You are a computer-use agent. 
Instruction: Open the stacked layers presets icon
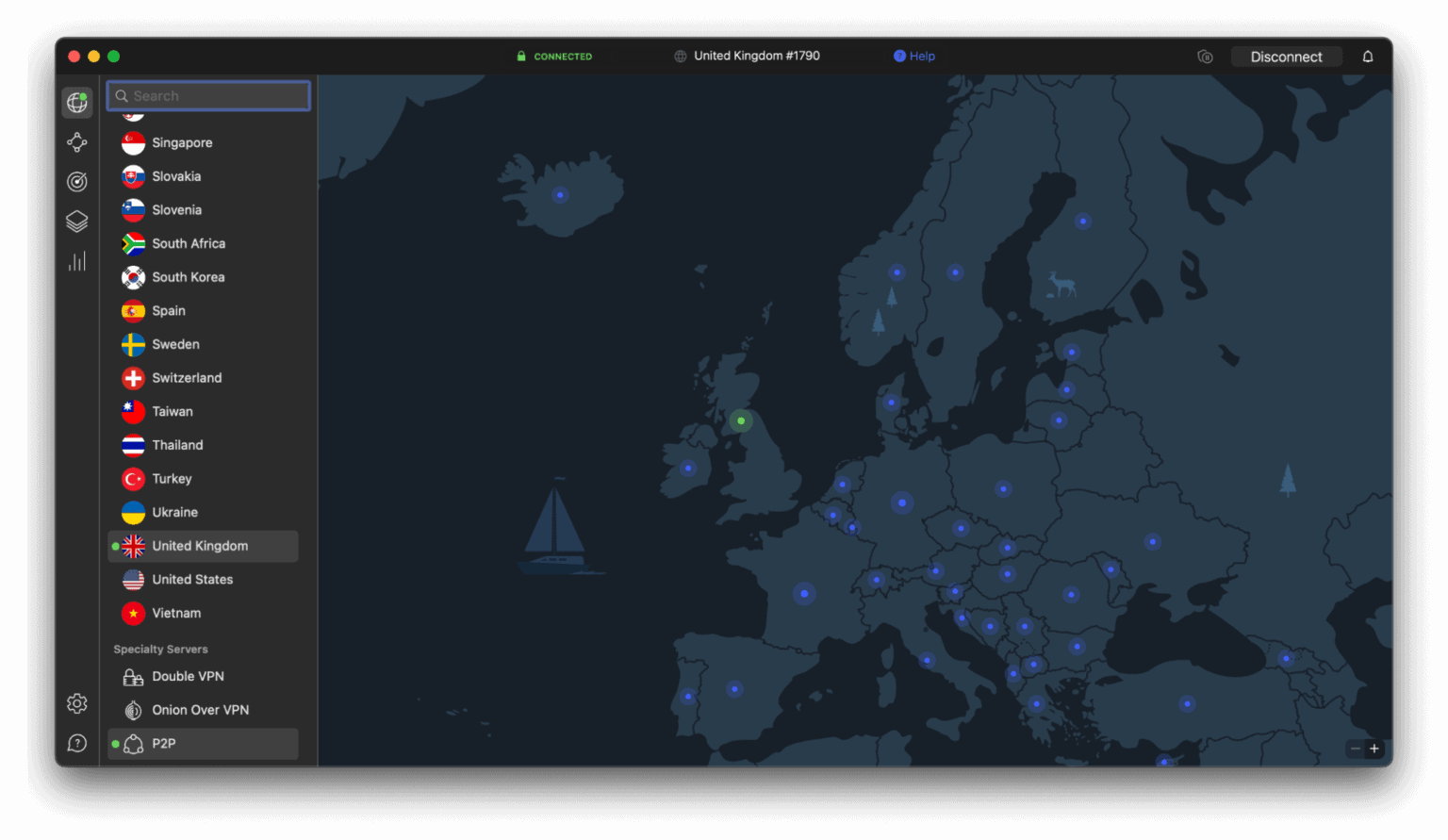[77, 222]
